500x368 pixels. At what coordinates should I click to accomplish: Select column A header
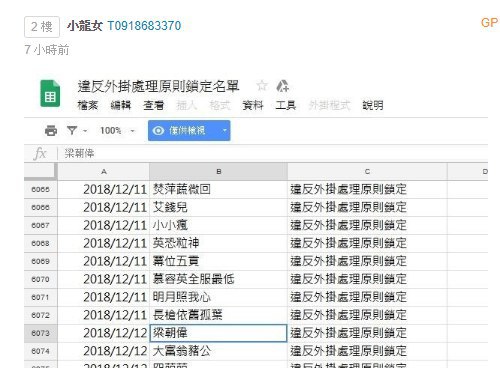(x=104, y=172)
